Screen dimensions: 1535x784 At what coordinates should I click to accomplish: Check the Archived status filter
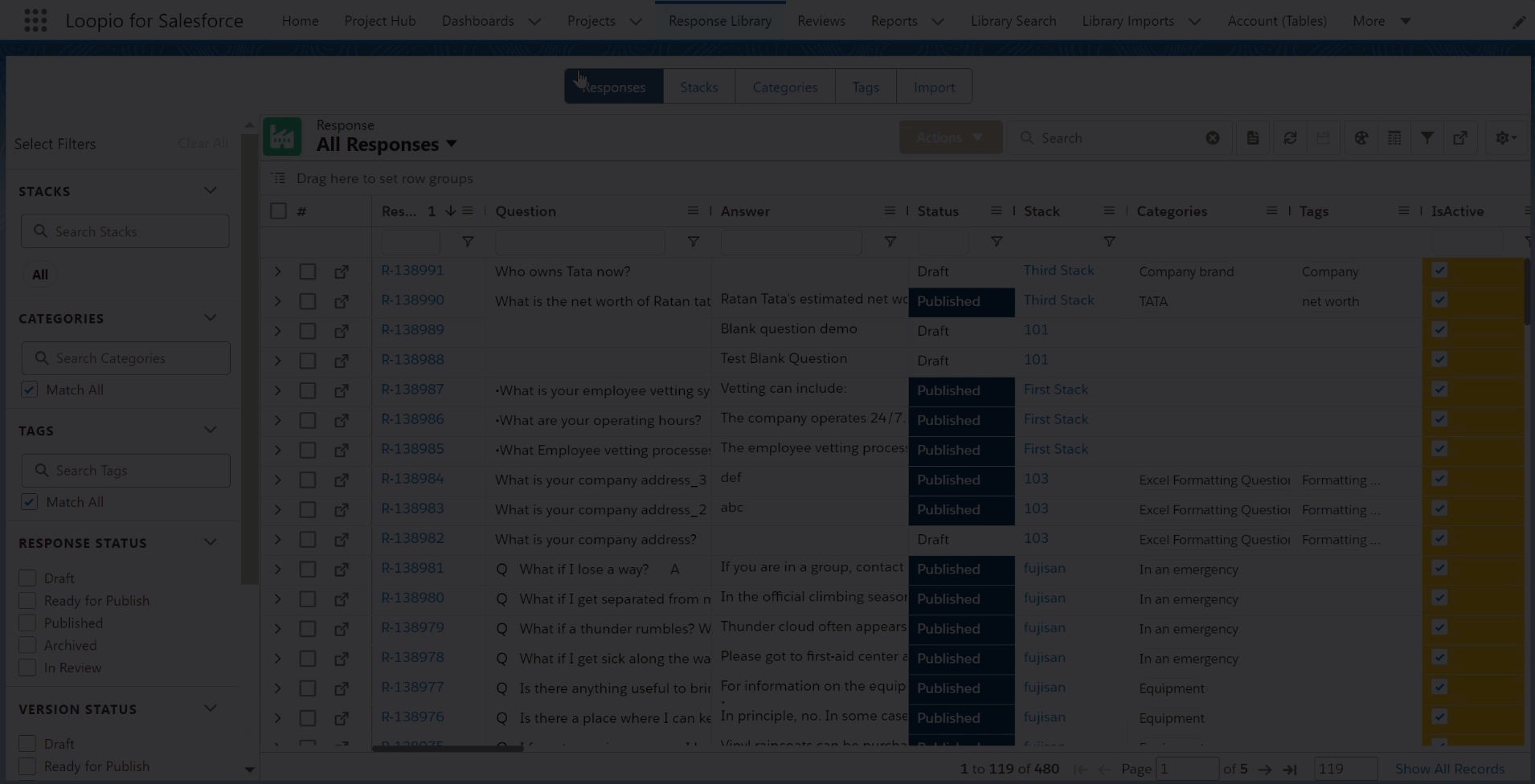tap(27, 645)
